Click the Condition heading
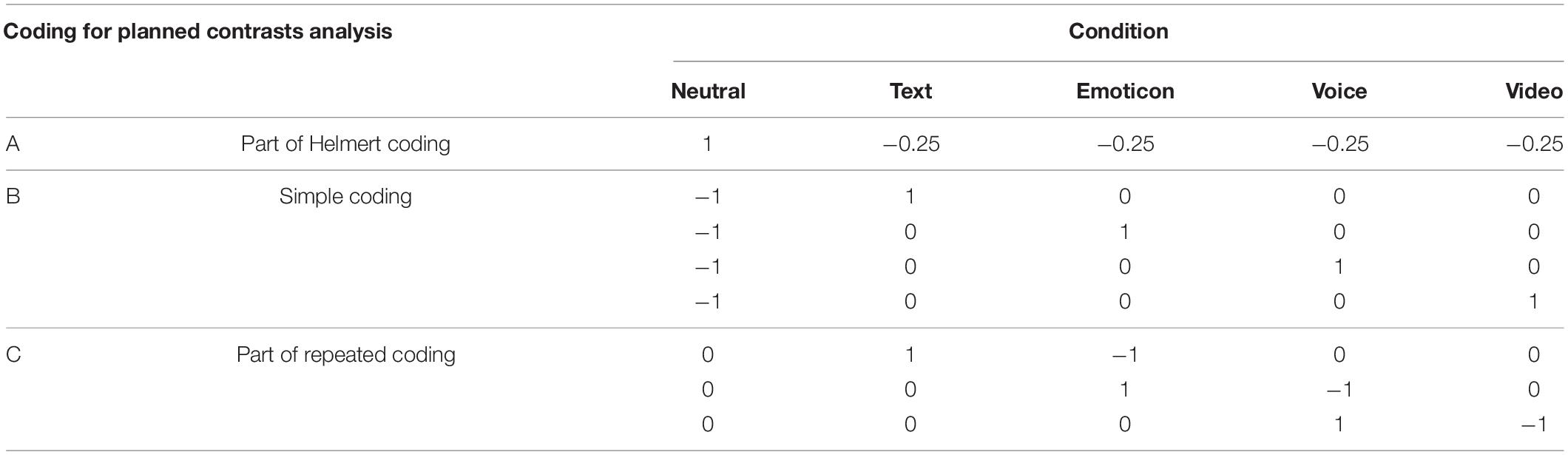1568x455 pixels. coord(1118,31)
